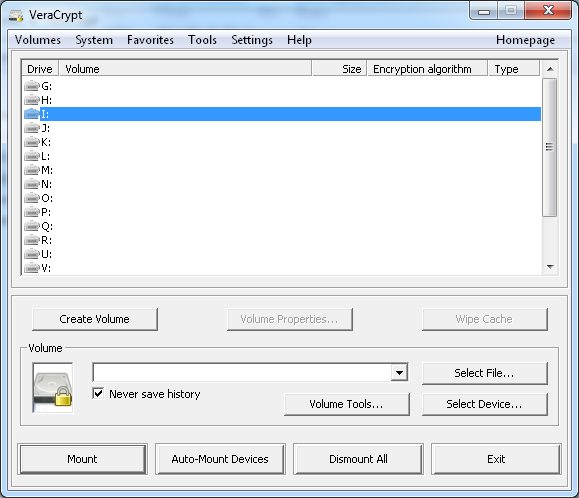This screenshot has height=498, width=579.
Task: Click the drive icon for P:
Action: click(x=32, y=212)
